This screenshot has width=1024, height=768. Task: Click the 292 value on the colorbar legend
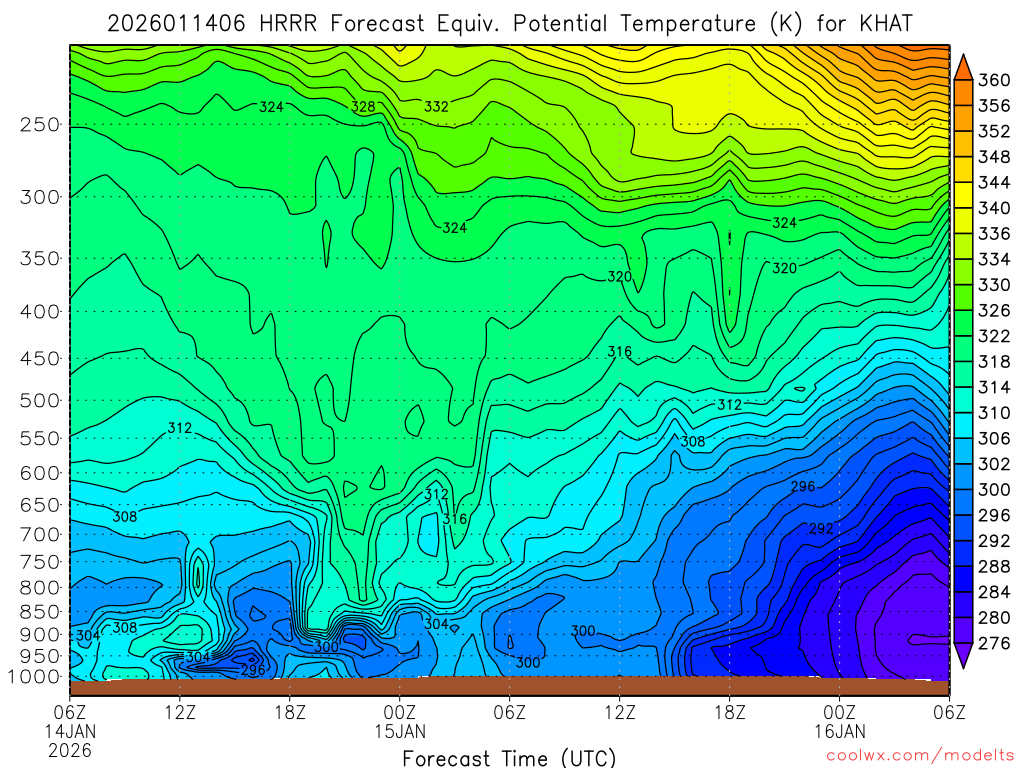pyautogui.click(x=993, y=541)
